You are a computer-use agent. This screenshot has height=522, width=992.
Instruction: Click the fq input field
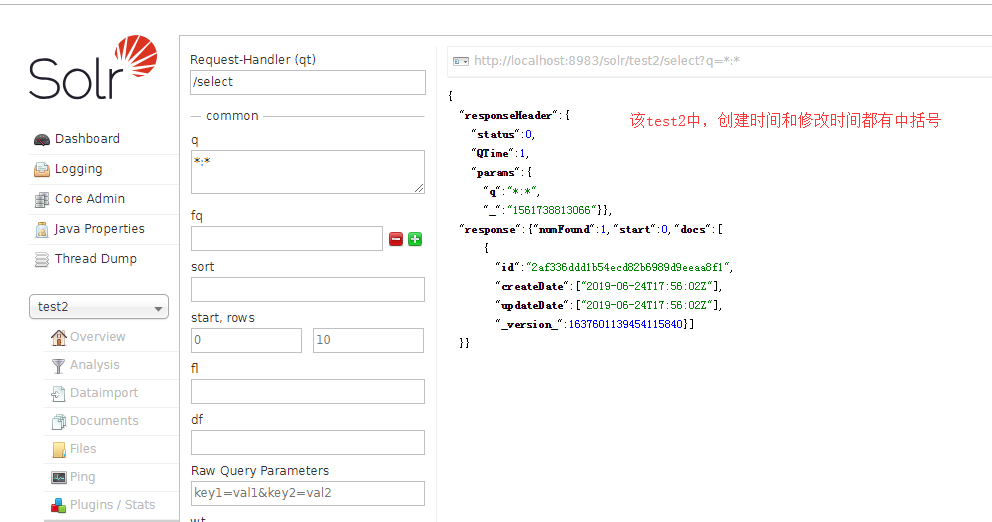tap(287, 239)
